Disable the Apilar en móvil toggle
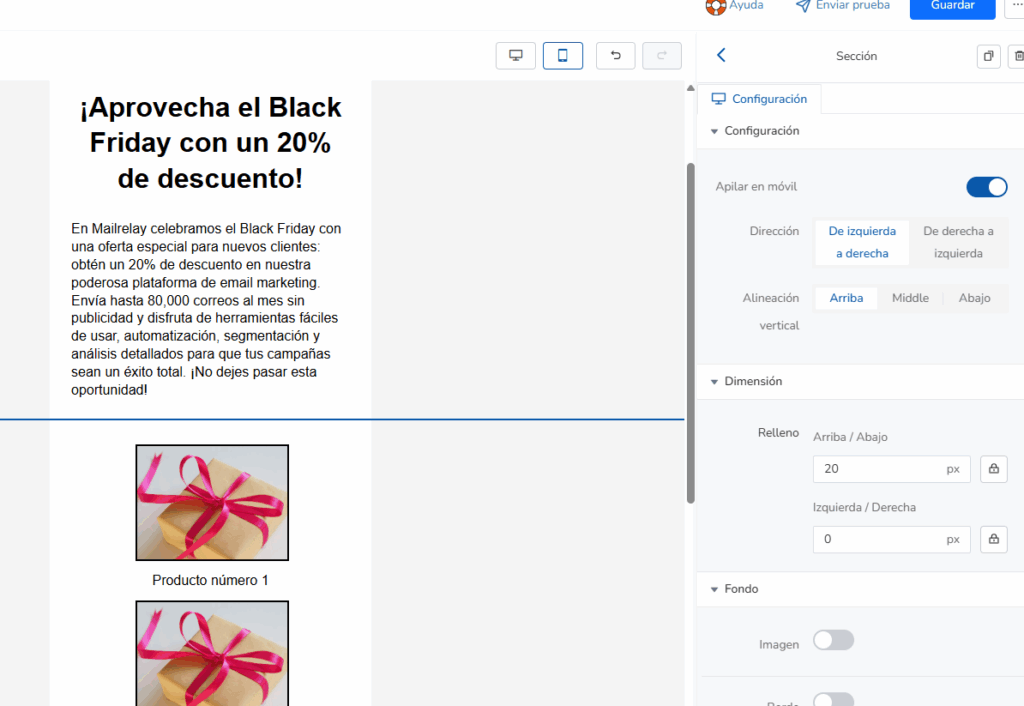Viewport: 1024px width, 706px height. (x=986, y=187)
